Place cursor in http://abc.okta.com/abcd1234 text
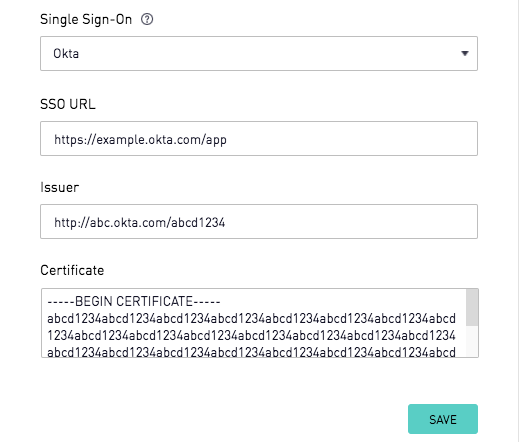519x442 pixels. point(140,222)
